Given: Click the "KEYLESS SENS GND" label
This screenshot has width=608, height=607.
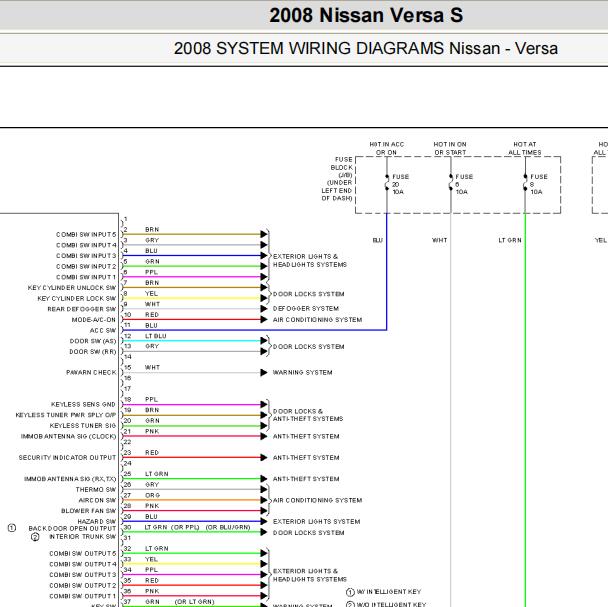Looking at the screenshot, I should pyautogui.click(x=83, y=405).
